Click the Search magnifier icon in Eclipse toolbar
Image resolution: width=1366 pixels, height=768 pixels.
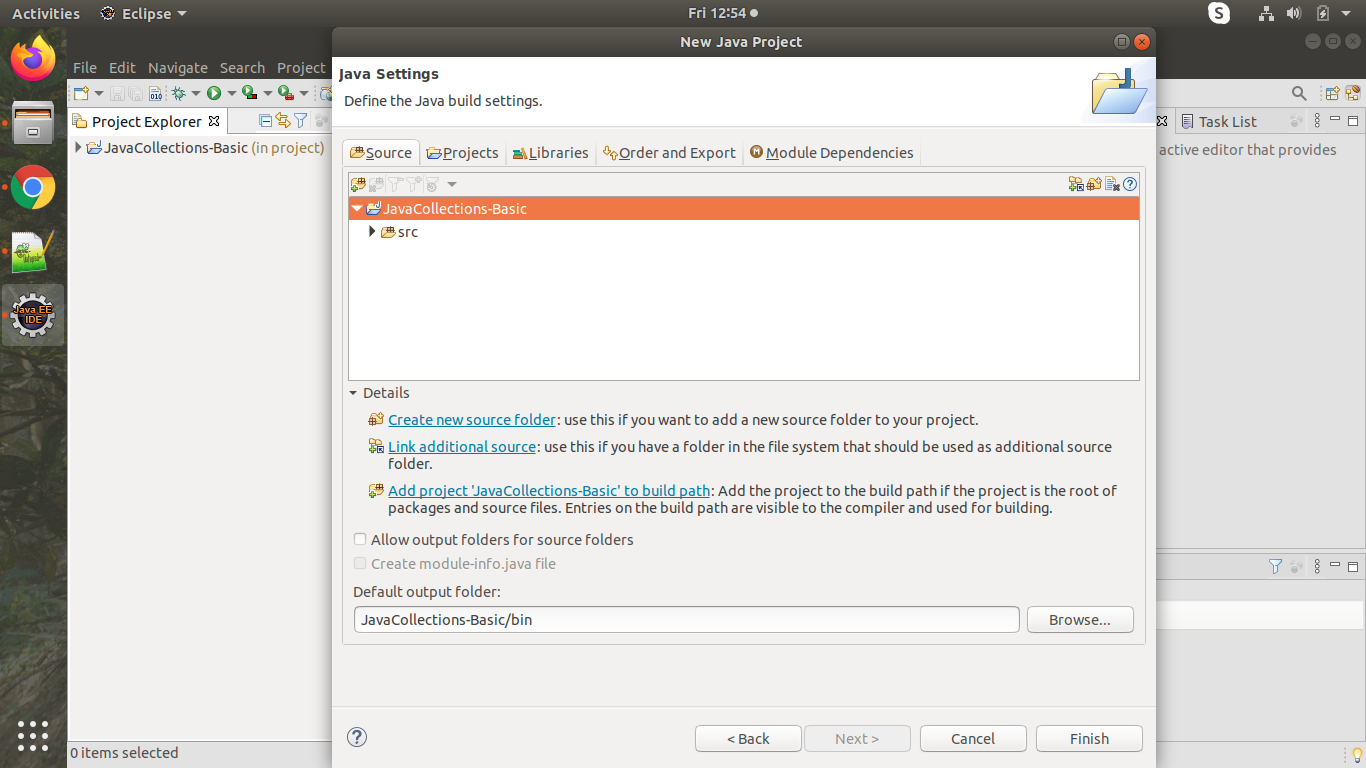coord(1299,93)
